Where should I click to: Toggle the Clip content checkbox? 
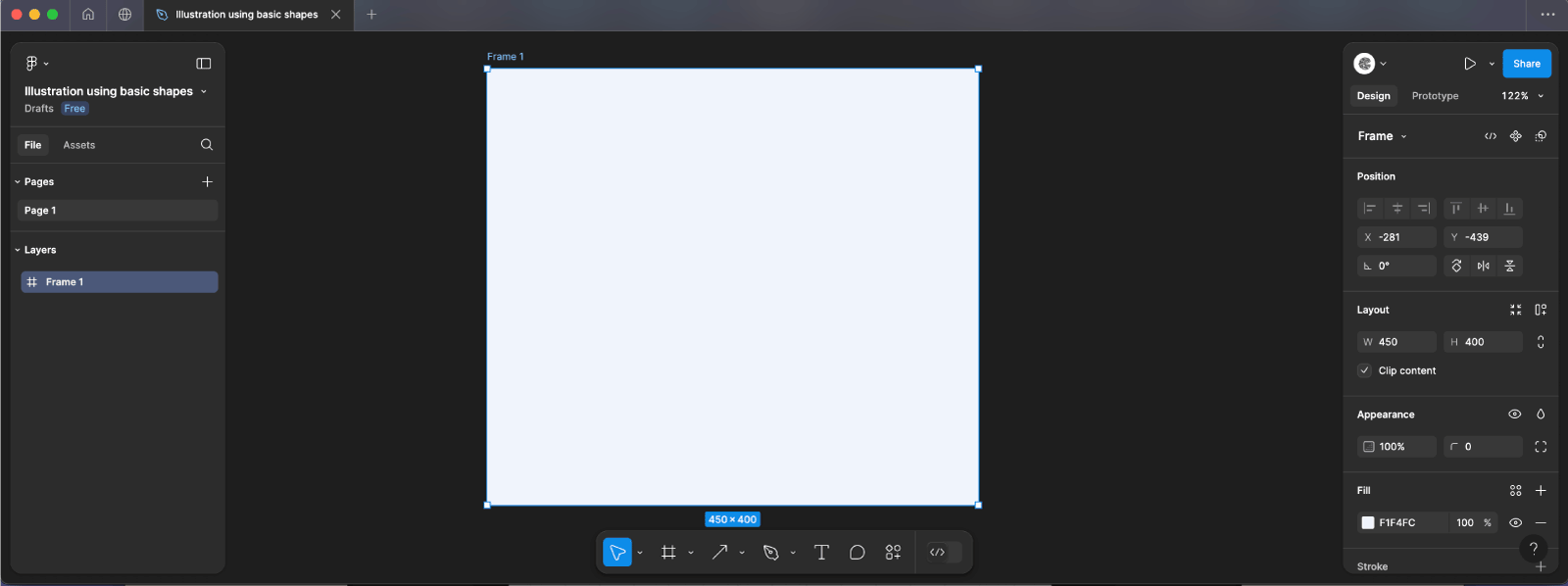pos(1364,370)
